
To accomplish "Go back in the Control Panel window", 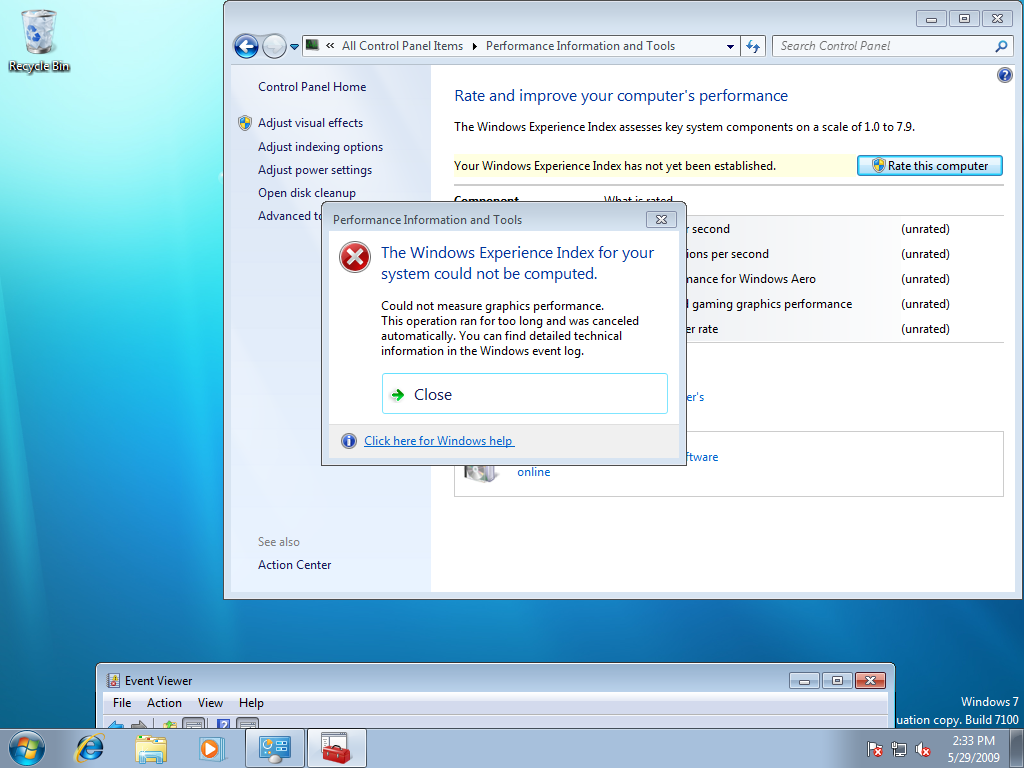I will tap(246, 46).
